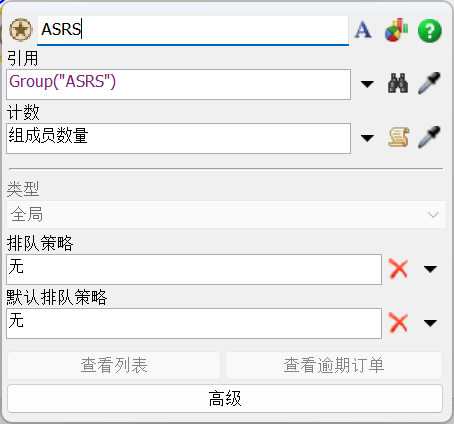Expand the 默认排队策略 dropdown arrow
This screenshot has width=454, height=424.
[x=430, y=323]
